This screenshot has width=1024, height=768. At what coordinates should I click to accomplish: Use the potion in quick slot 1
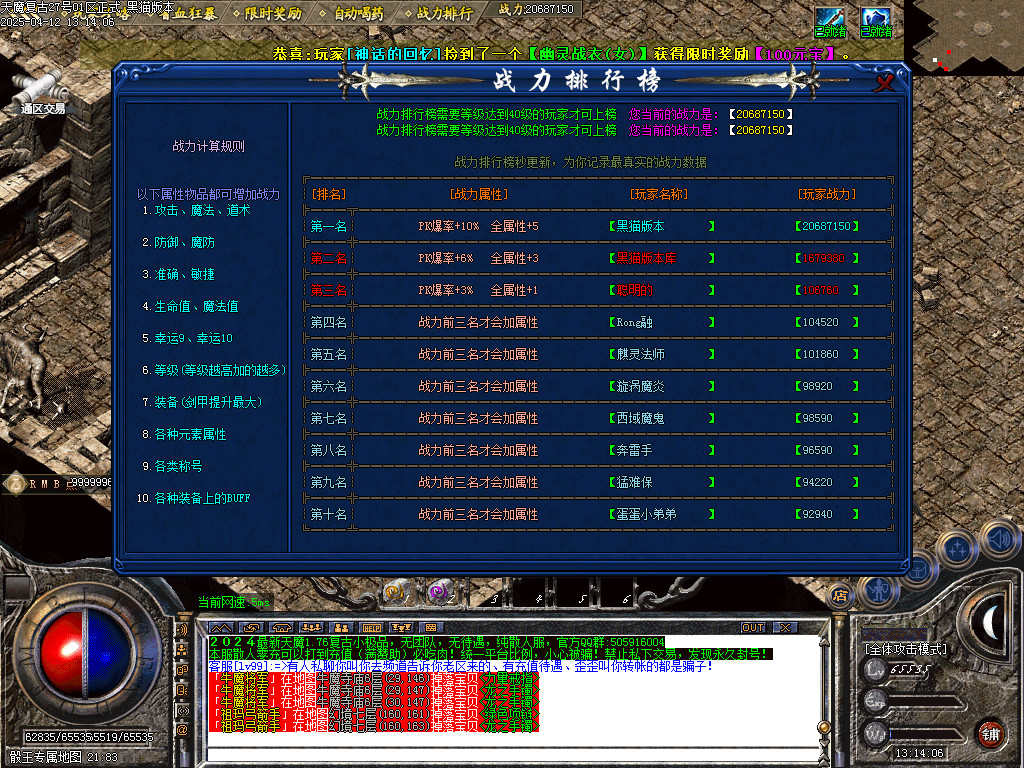coord(394,592)
